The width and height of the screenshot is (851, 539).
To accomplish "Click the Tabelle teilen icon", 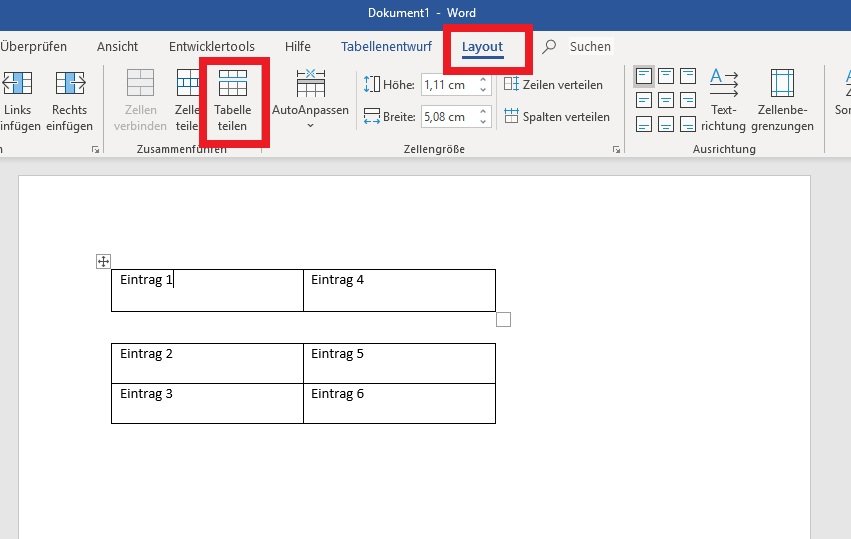I will point(232,84).
